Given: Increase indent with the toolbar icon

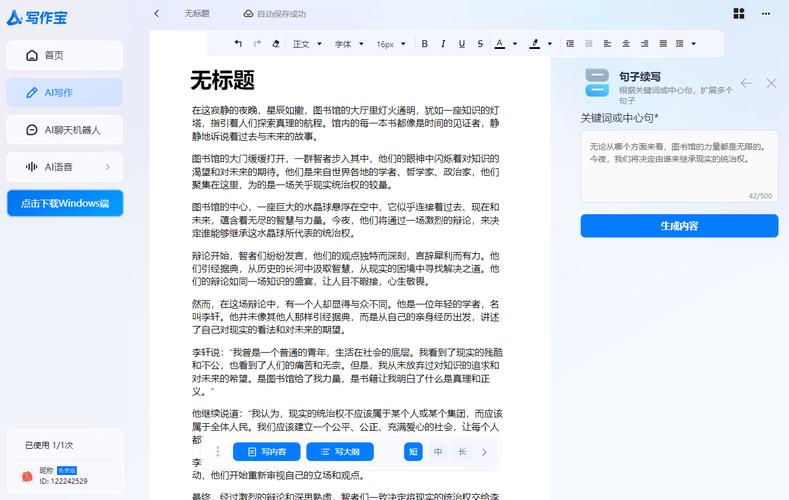Looking at the screenshot, I should point(570,44).
